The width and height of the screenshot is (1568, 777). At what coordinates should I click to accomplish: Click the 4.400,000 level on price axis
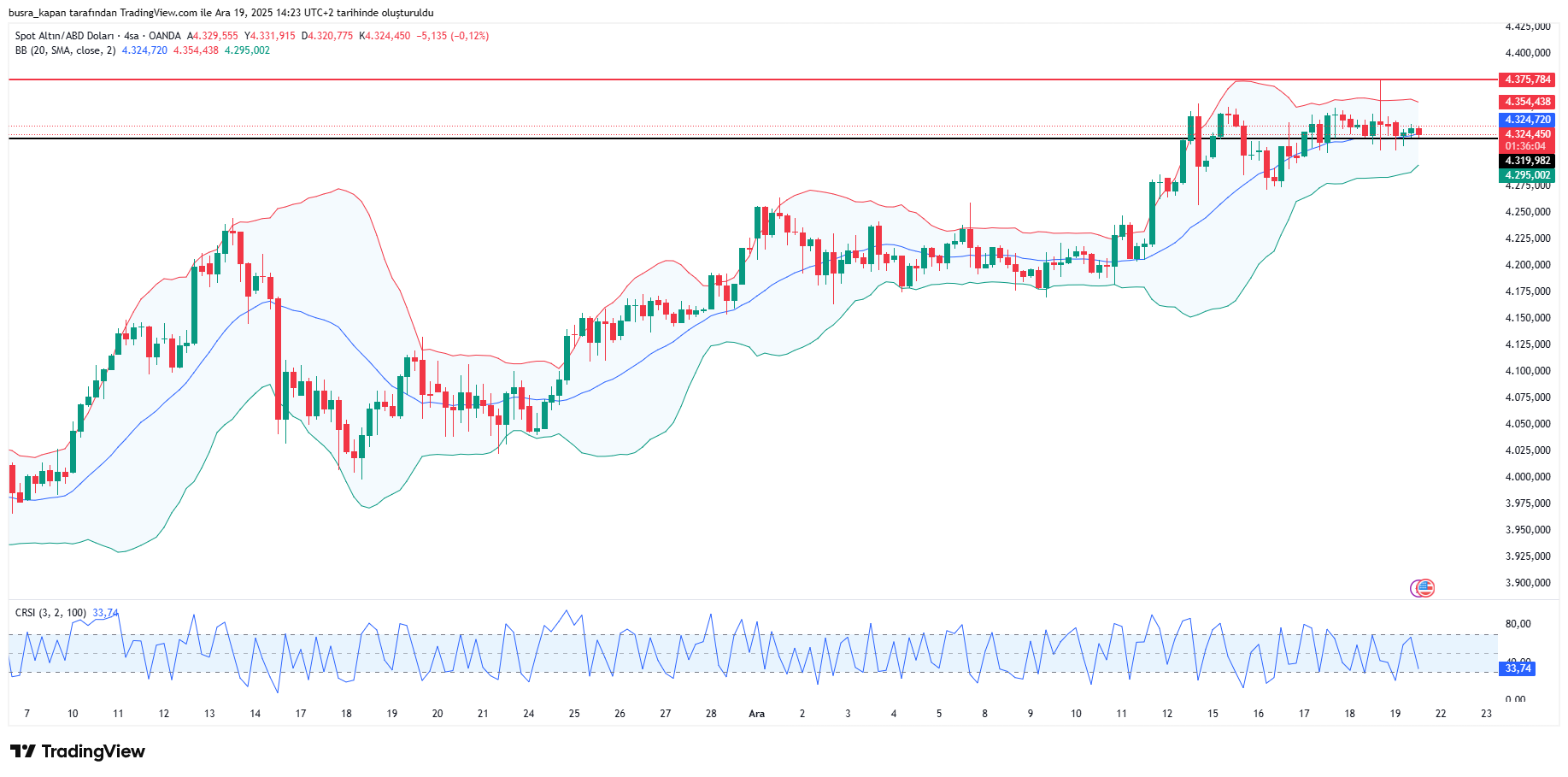[x=1527, y=53]
